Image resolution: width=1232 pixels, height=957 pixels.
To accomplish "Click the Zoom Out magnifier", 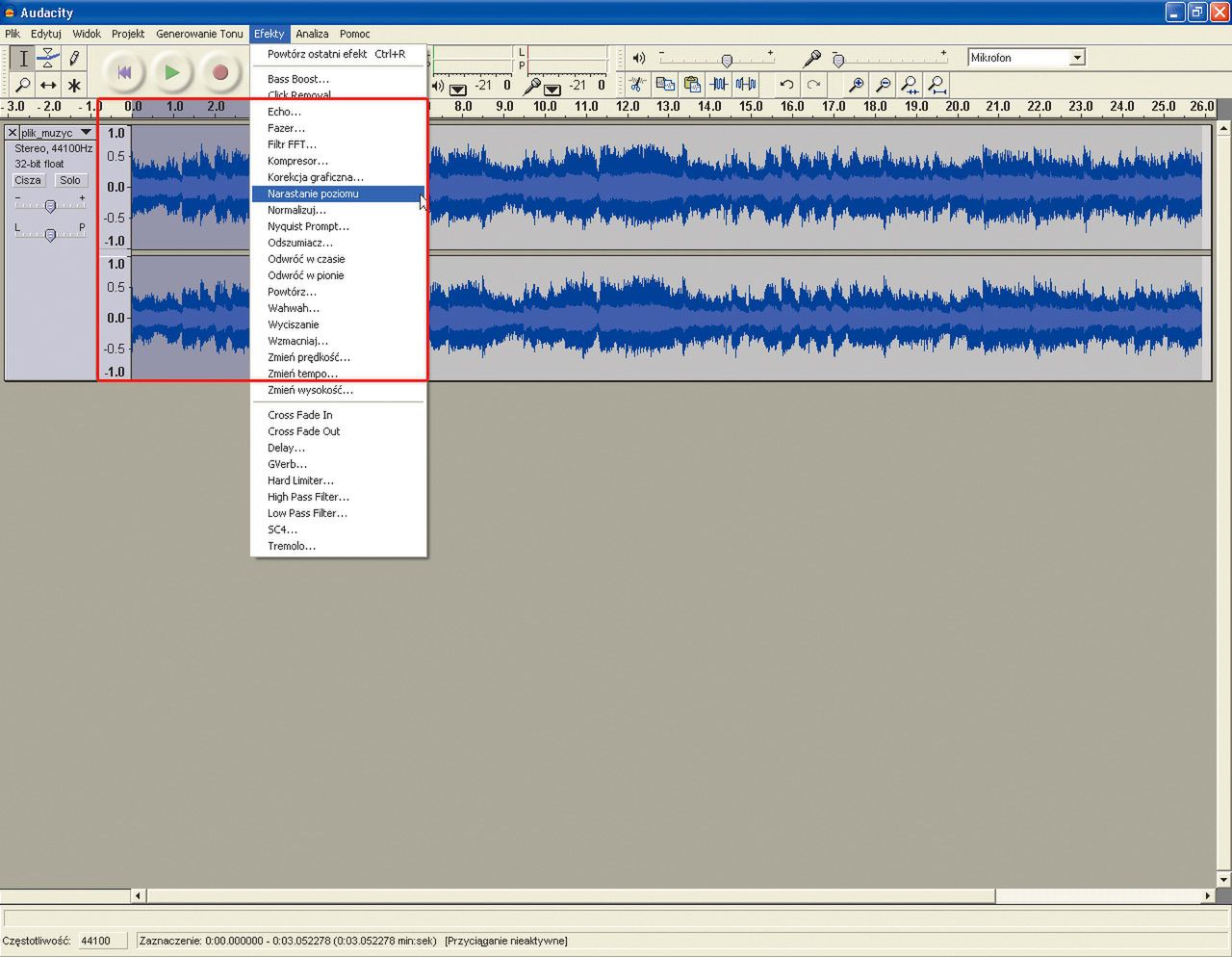I will [883, 85].
